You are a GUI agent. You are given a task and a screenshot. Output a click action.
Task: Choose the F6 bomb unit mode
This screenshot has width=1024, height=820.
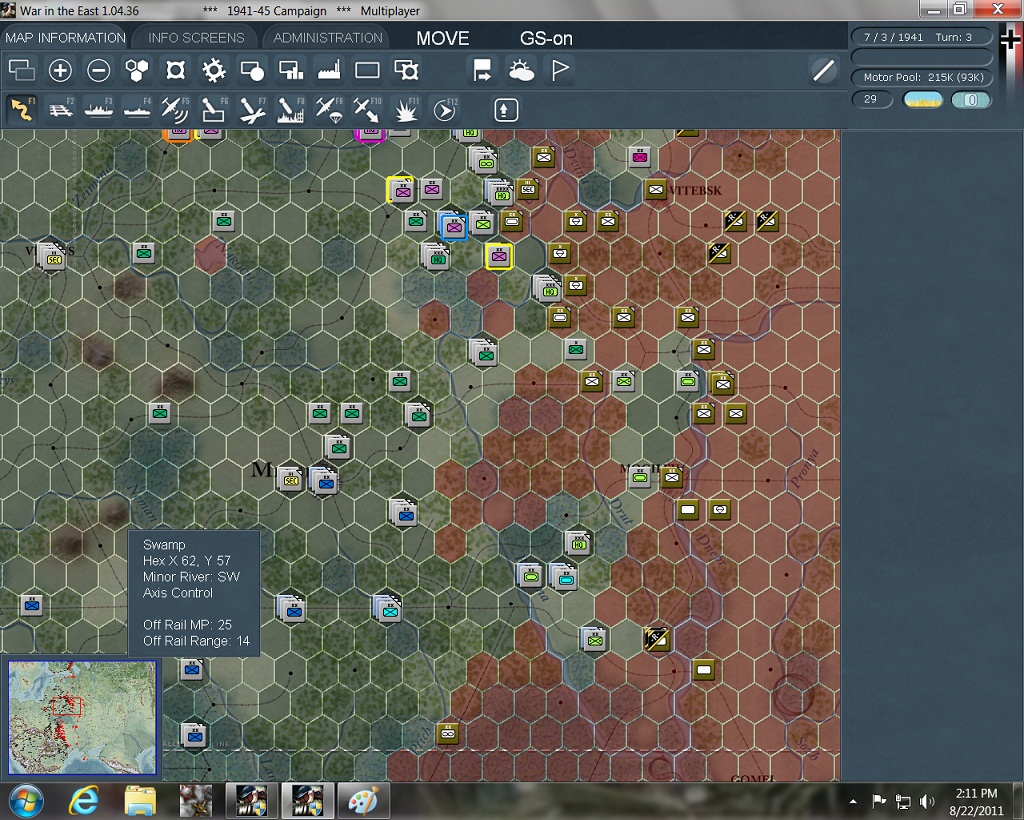point(214,109)
